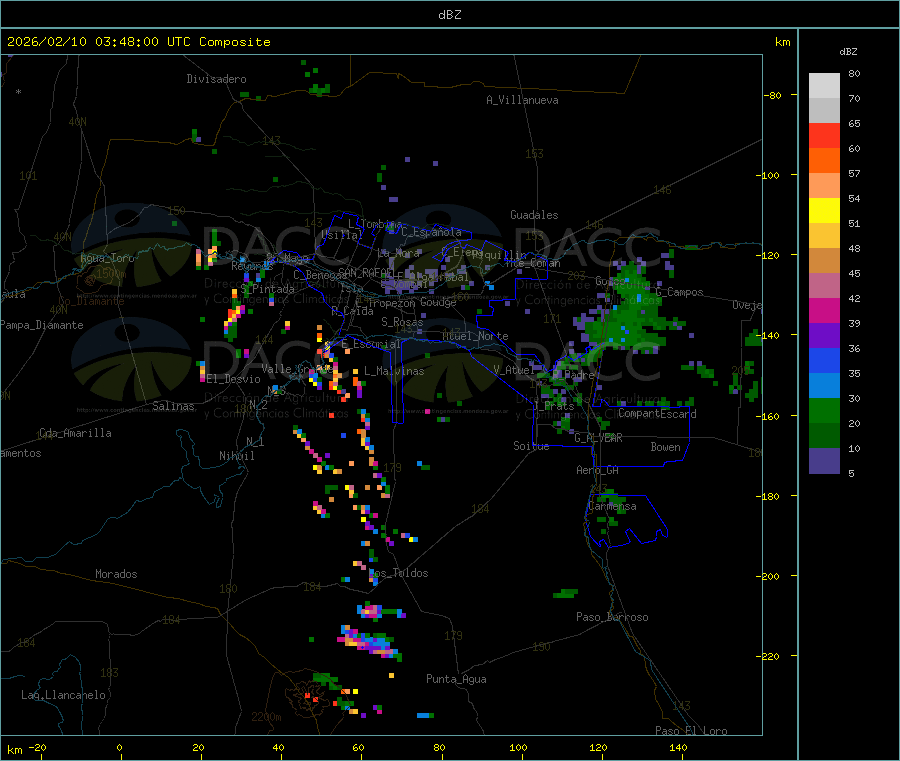The height and width of the screenshot is (761, 900).
Task: Click the Bowen map label
Action: coord(666,447)
